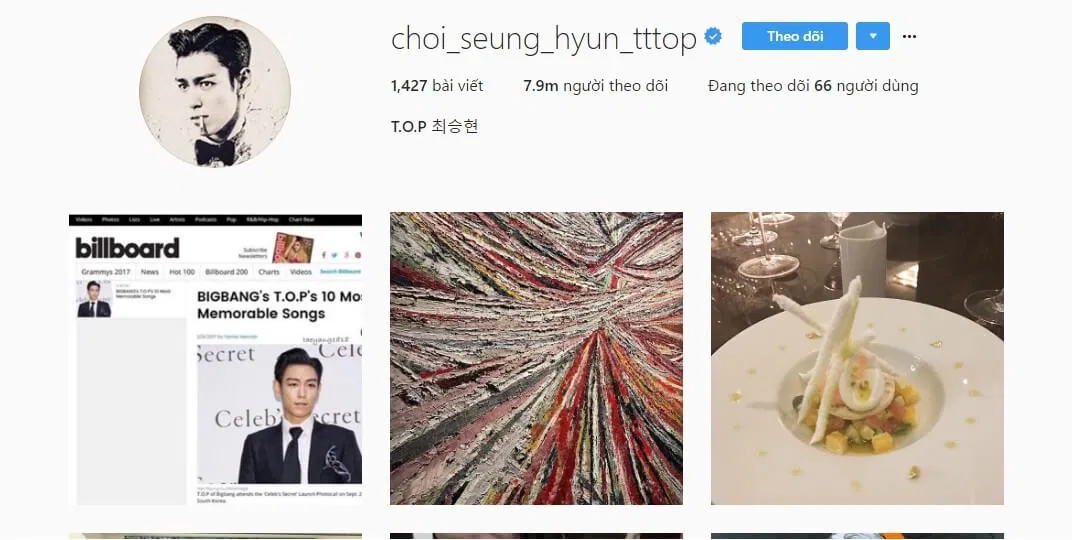Click the Hot 100 tab in Billboard post

(x=182, y=272)
